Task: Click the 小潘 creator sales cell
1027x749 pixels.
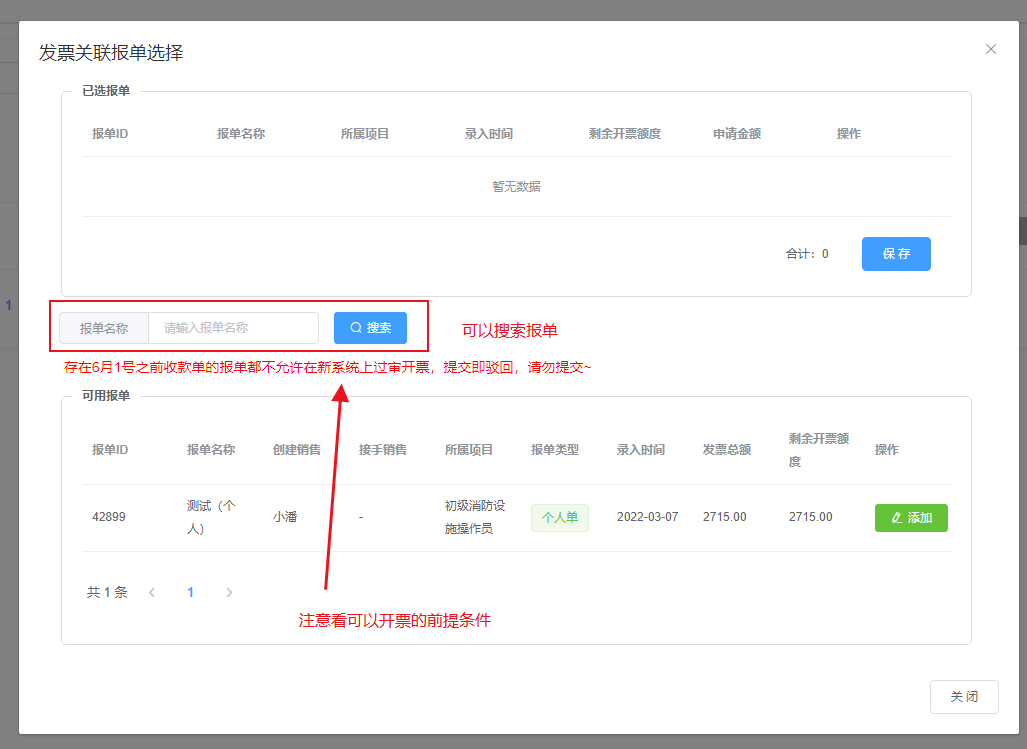Action: (x=285, y=517)
